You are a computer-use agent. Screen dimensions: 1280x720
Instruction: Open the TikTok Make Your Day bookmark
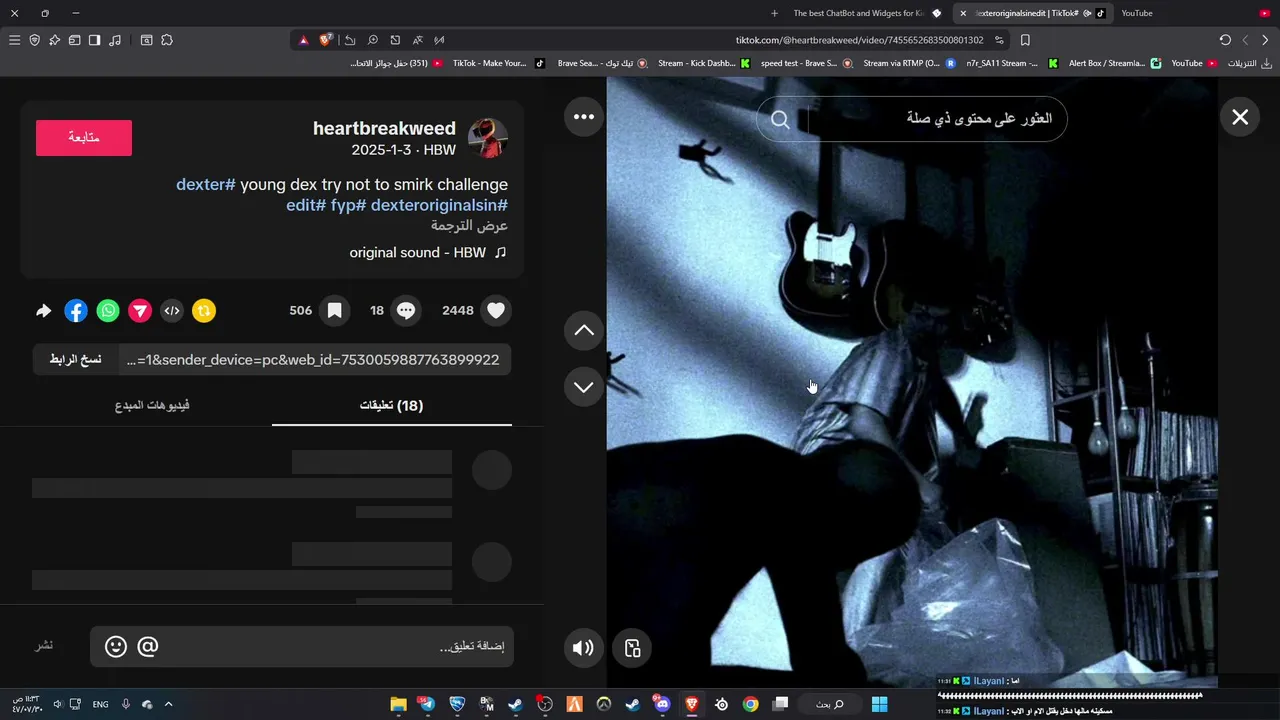tap(498, 63)
